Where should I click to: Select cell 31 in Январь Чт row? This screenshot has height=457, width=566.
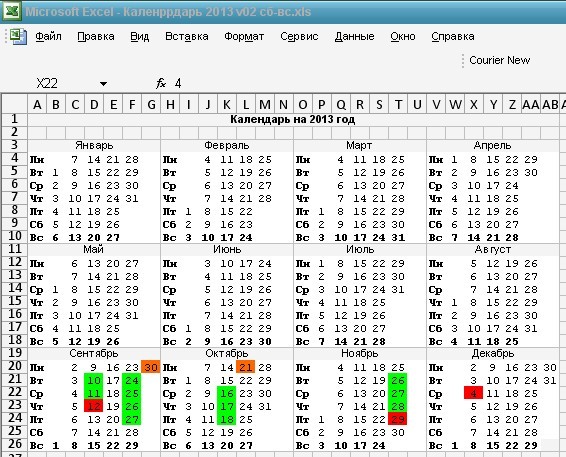click(x=132, y=198)
